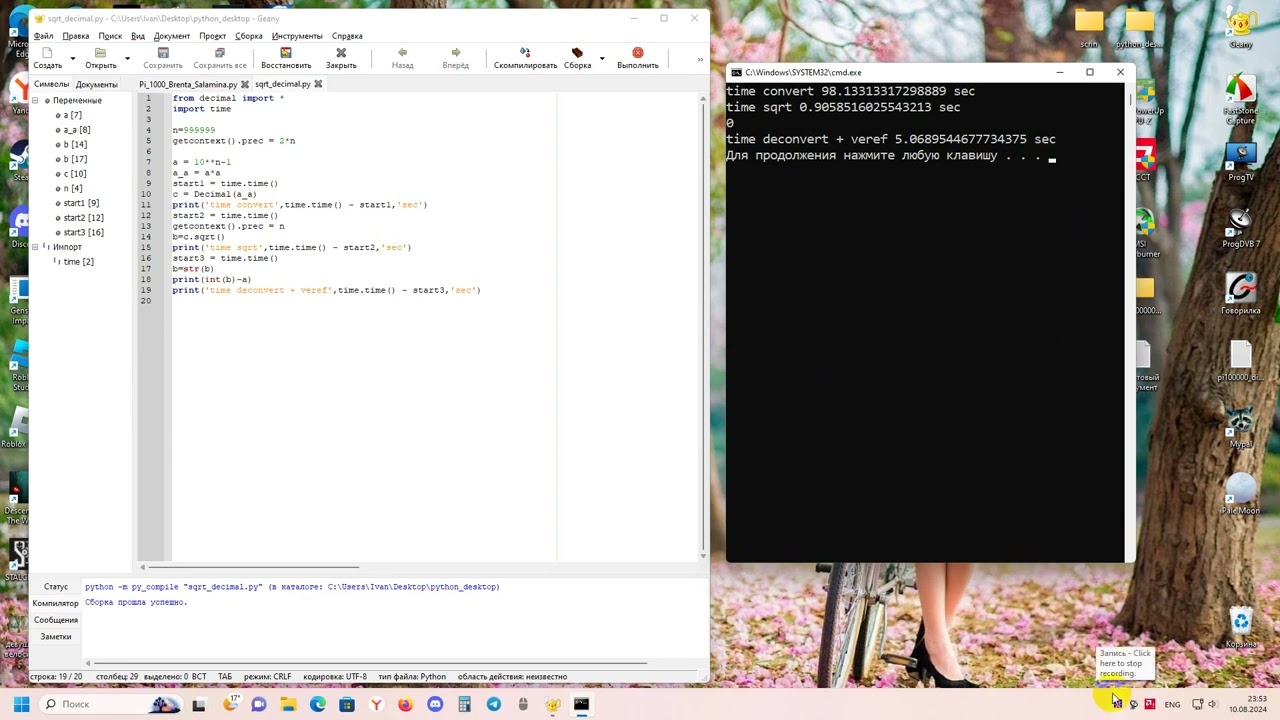
Task: Open the Поиск menu
Action: pos(110,36)
